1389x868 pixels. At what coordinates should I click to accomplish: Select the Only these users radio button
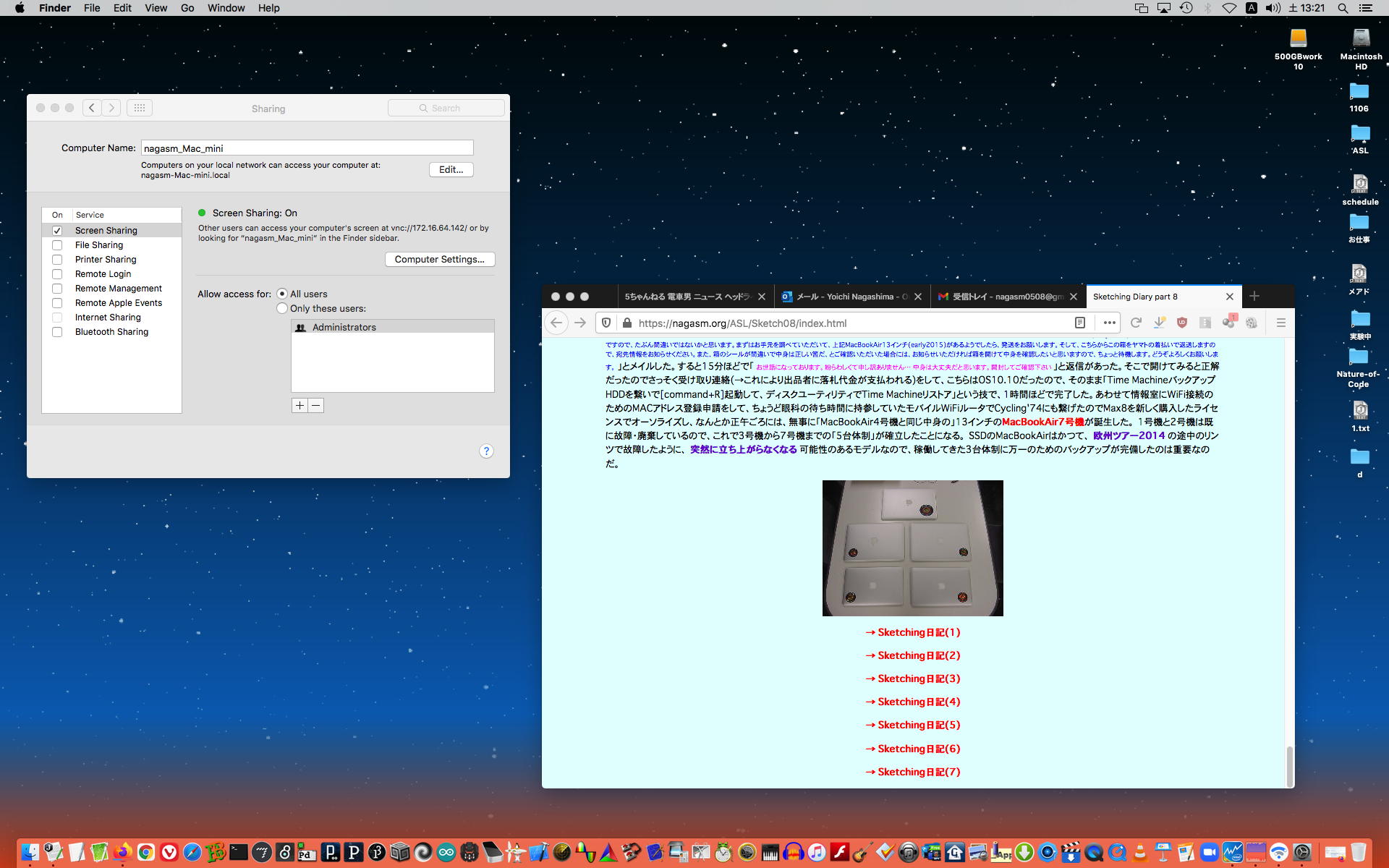coord(282,309)
